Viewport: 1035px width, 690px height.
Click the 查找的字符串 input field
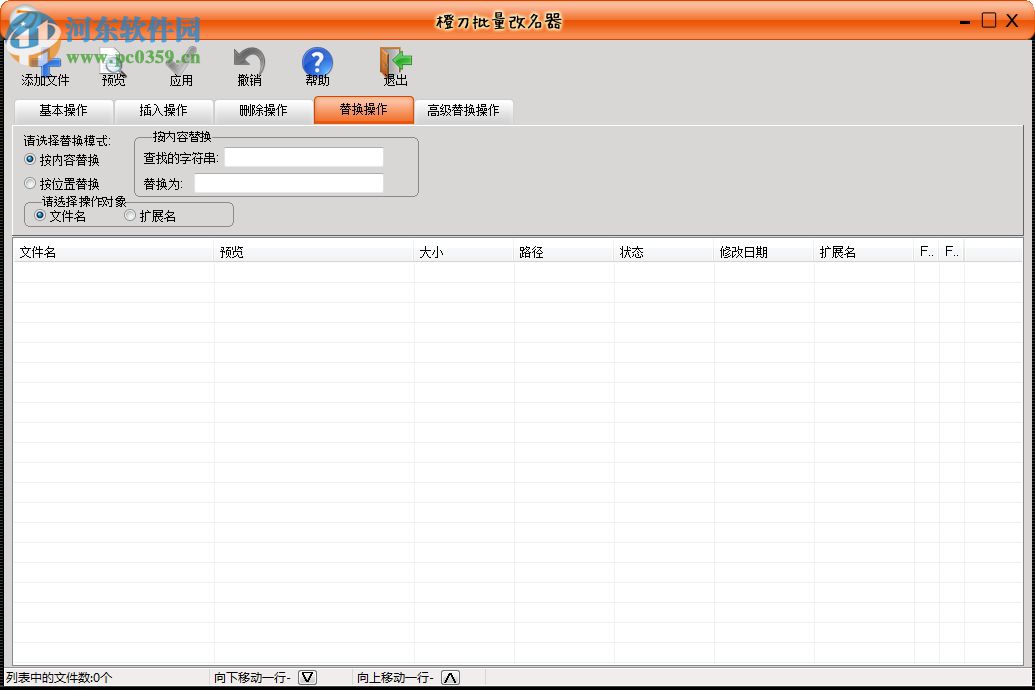pyautogui.click(x=302, y=157)
